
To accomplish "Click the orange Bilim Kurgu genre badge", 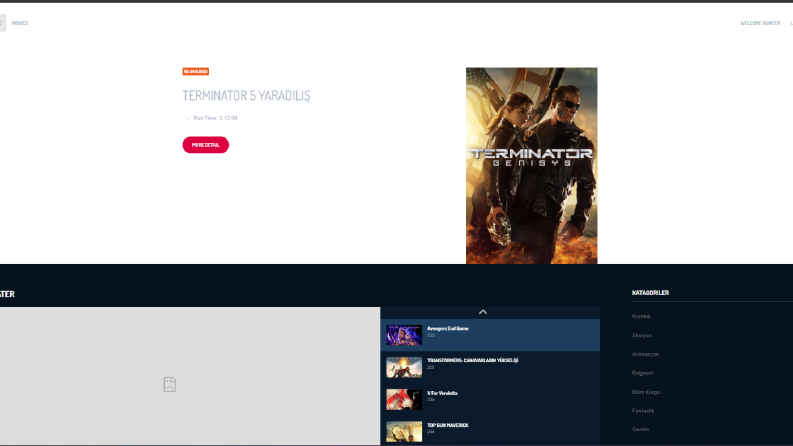I will 196,72.
